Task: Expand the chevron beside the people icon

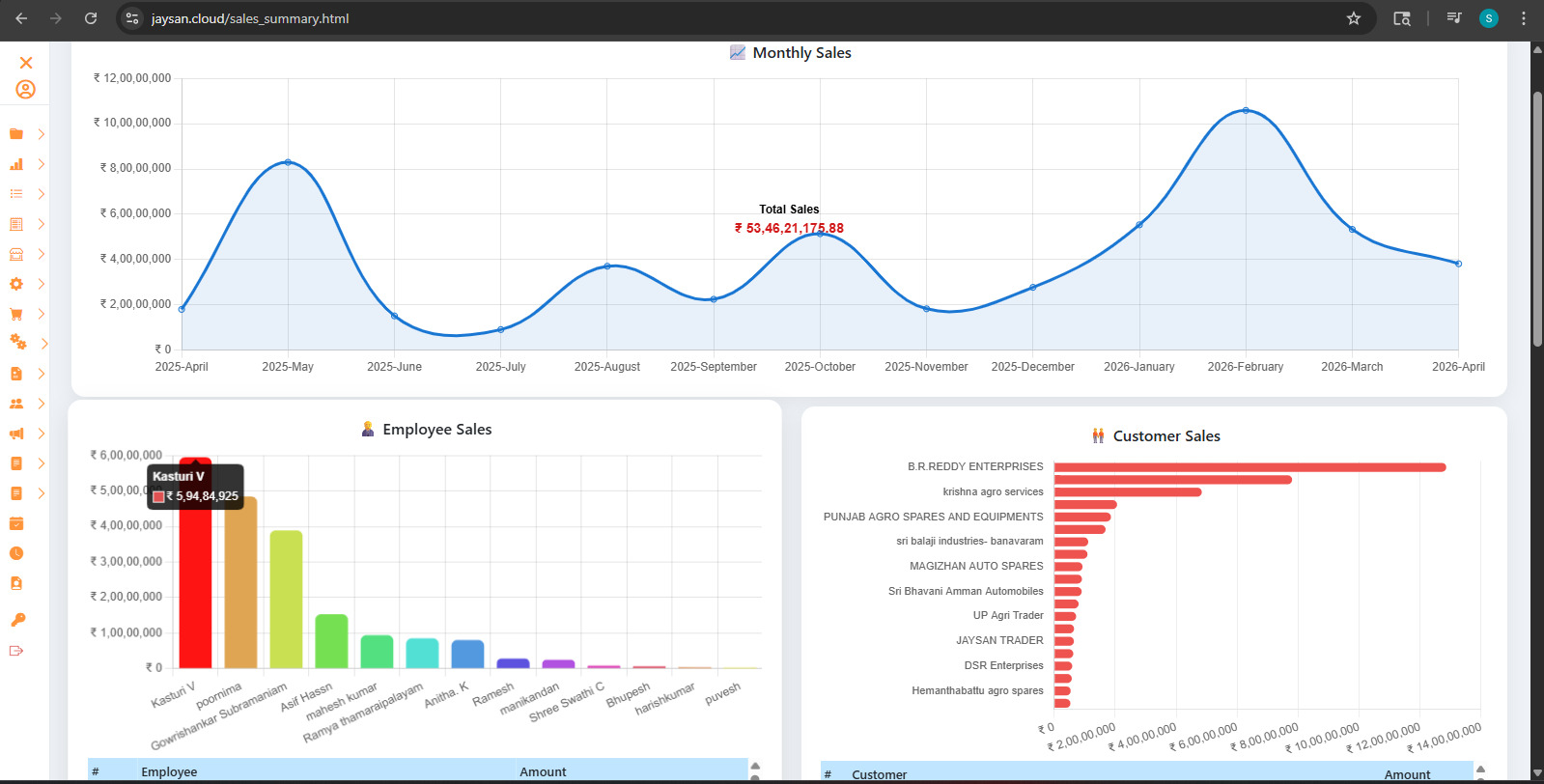Action: coord(42,404)
